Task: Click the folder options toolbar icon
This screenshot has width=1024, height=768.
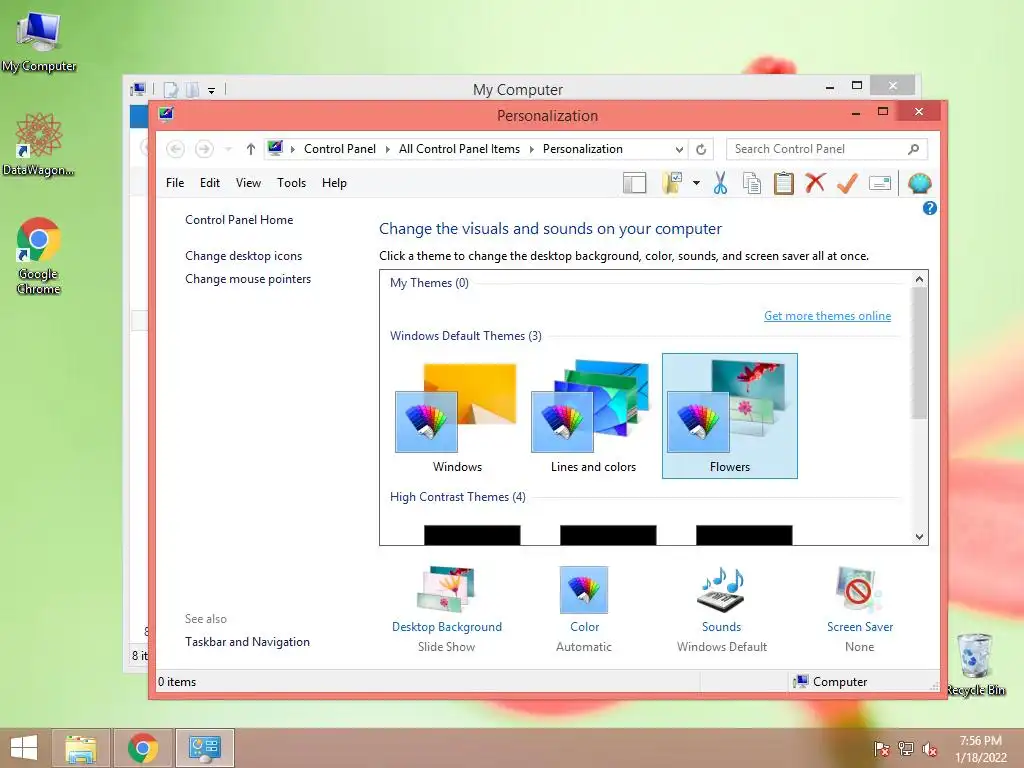Action: tap(672, 184)
